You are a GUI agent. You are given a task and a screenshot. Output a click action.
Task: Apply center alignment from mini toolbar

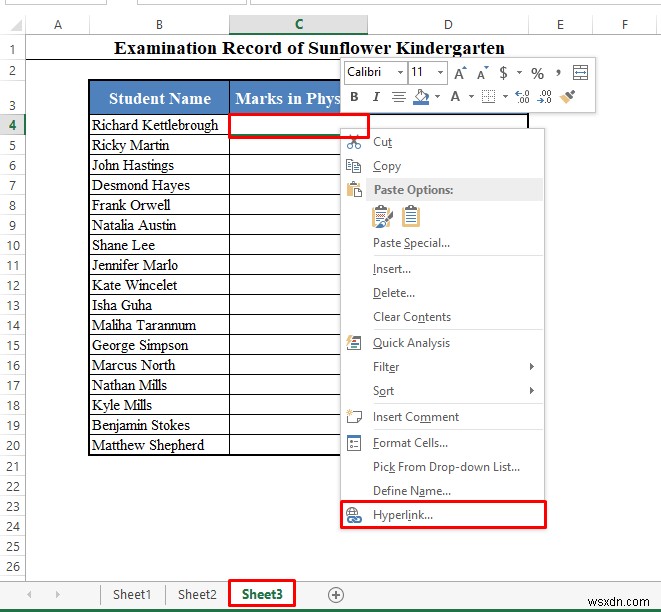click(398, 97)
